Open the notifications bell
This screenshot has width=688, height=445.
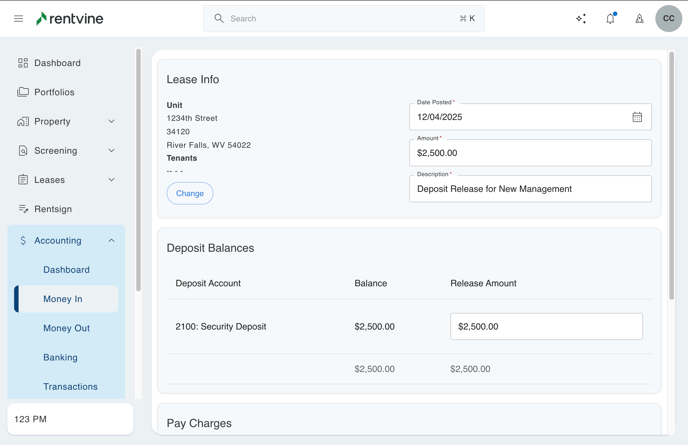pos(610,18)
